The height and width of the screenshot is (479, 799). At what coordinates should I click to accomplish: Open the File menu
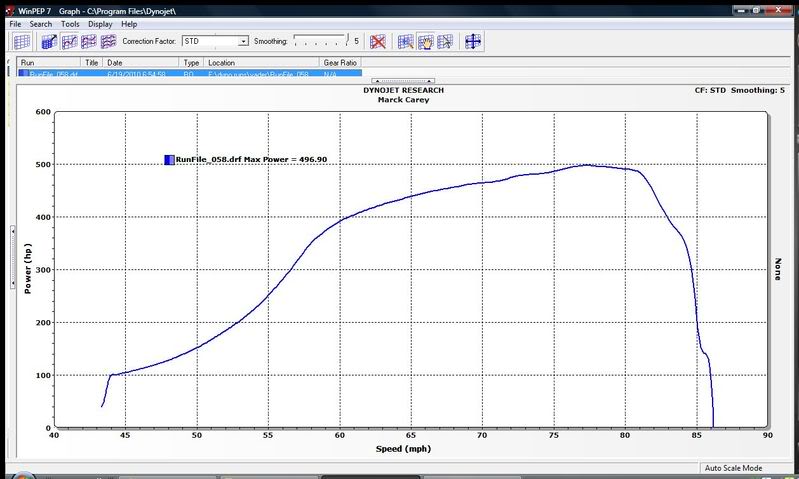(15, 24)
